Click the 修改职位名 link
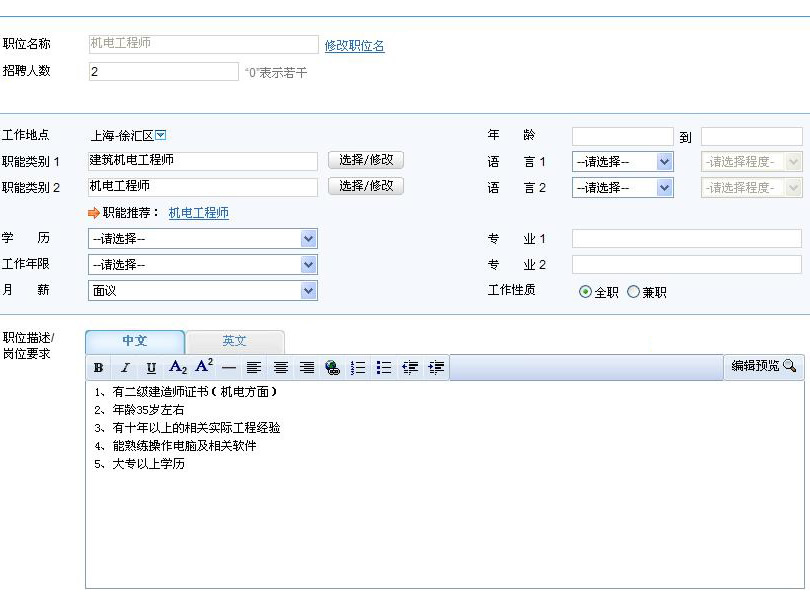 point(354,46)
